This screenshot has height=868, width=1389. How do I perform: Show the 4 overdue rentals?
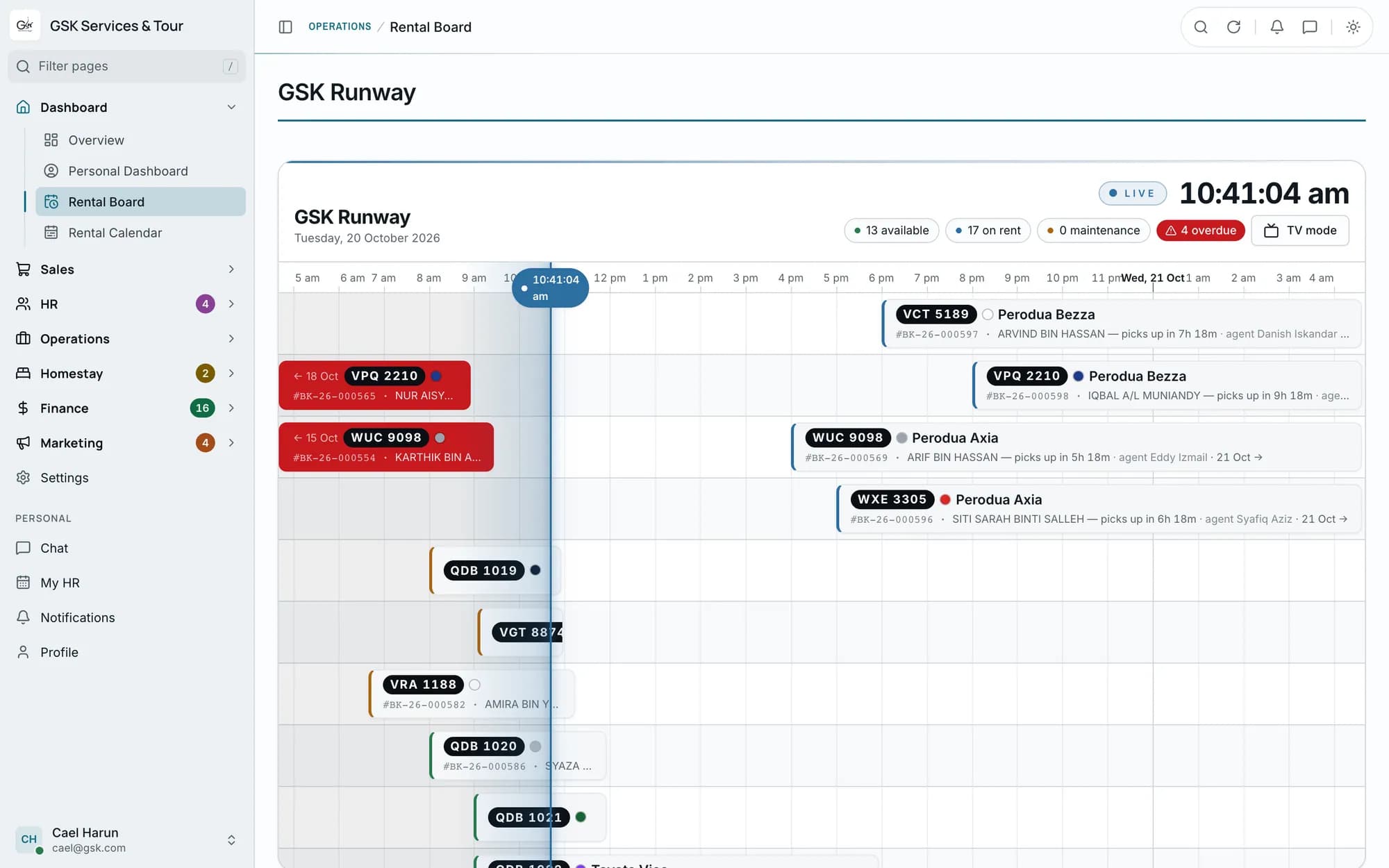(1201, 231)
